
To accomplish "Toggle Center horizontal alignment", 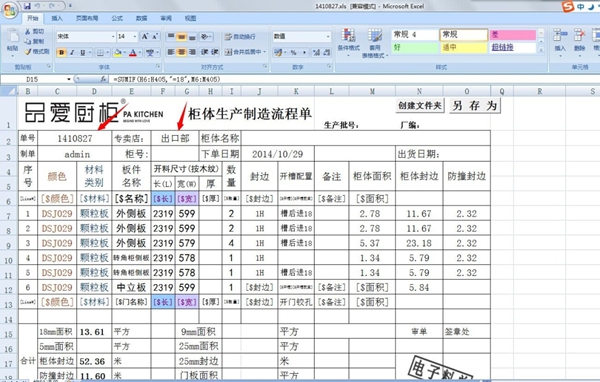I will (181, 52).
